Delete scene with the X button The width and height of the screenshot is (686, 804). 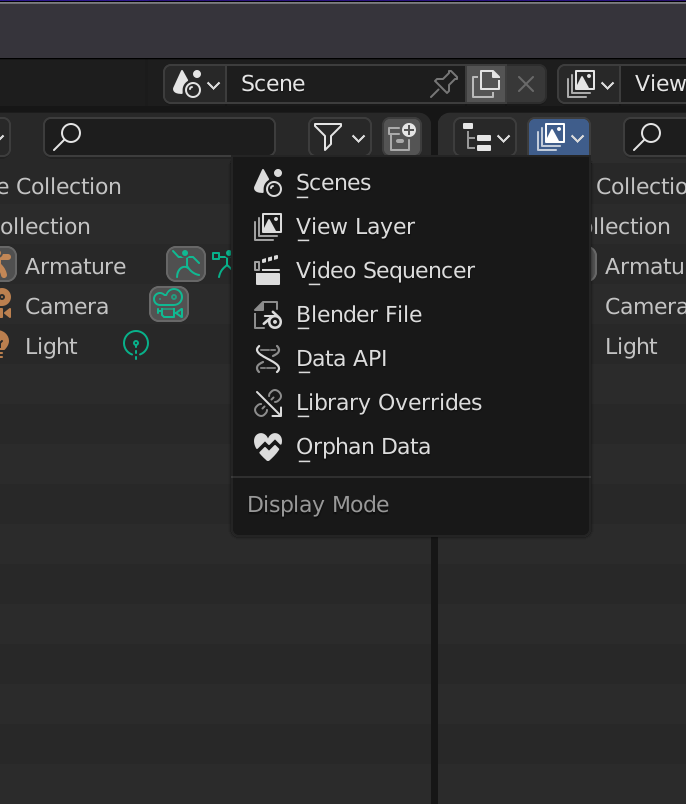[x=526, y=84]
